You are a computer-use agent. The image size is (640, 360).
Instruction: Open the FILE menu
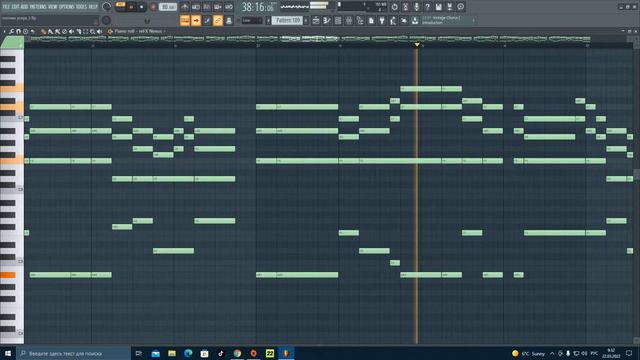point(6,7)
